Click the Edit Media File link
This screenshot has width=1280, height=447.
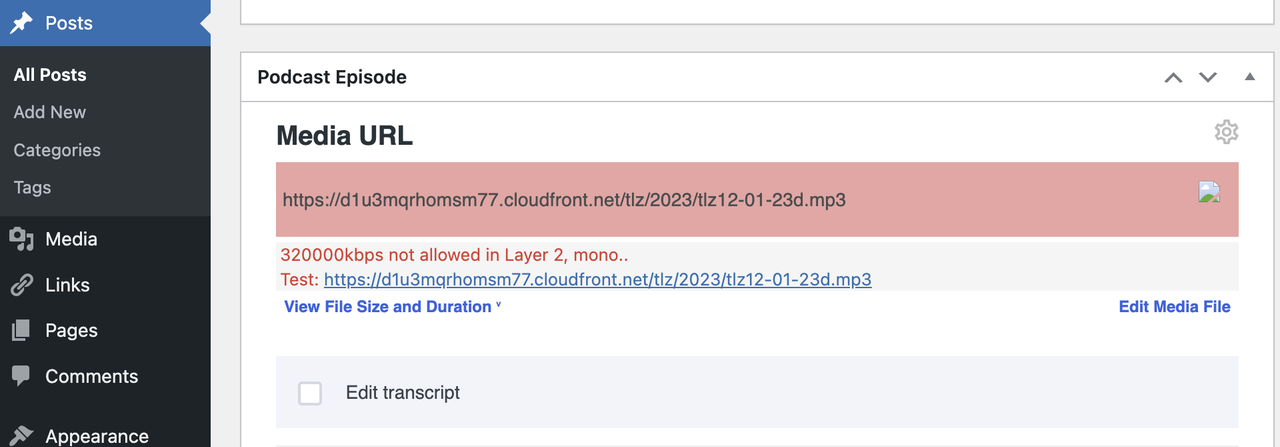tap(1175, 307)
